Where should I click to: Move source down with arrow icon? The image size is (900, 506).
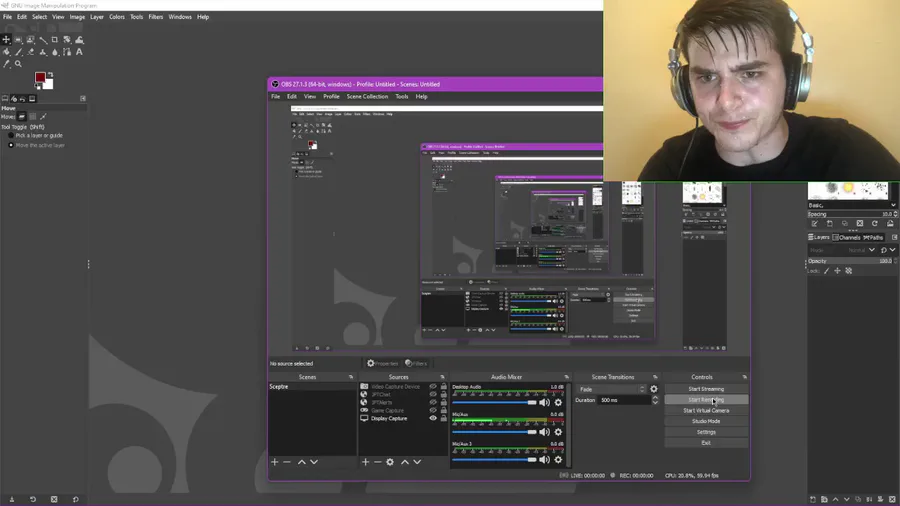coord(417,462)
